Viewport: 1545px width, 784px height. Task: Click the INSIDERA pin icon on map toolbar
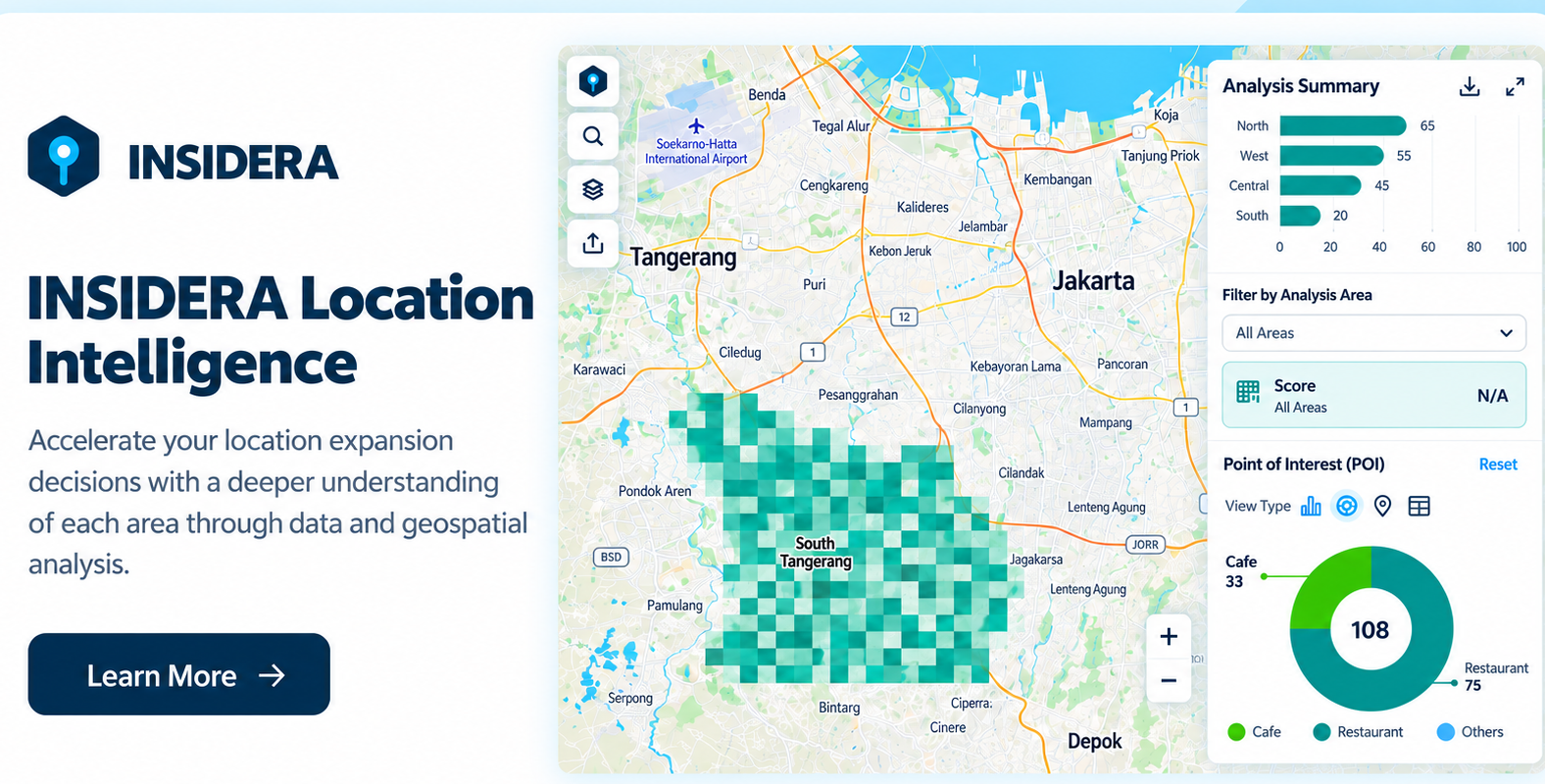[x=593, y=80]
